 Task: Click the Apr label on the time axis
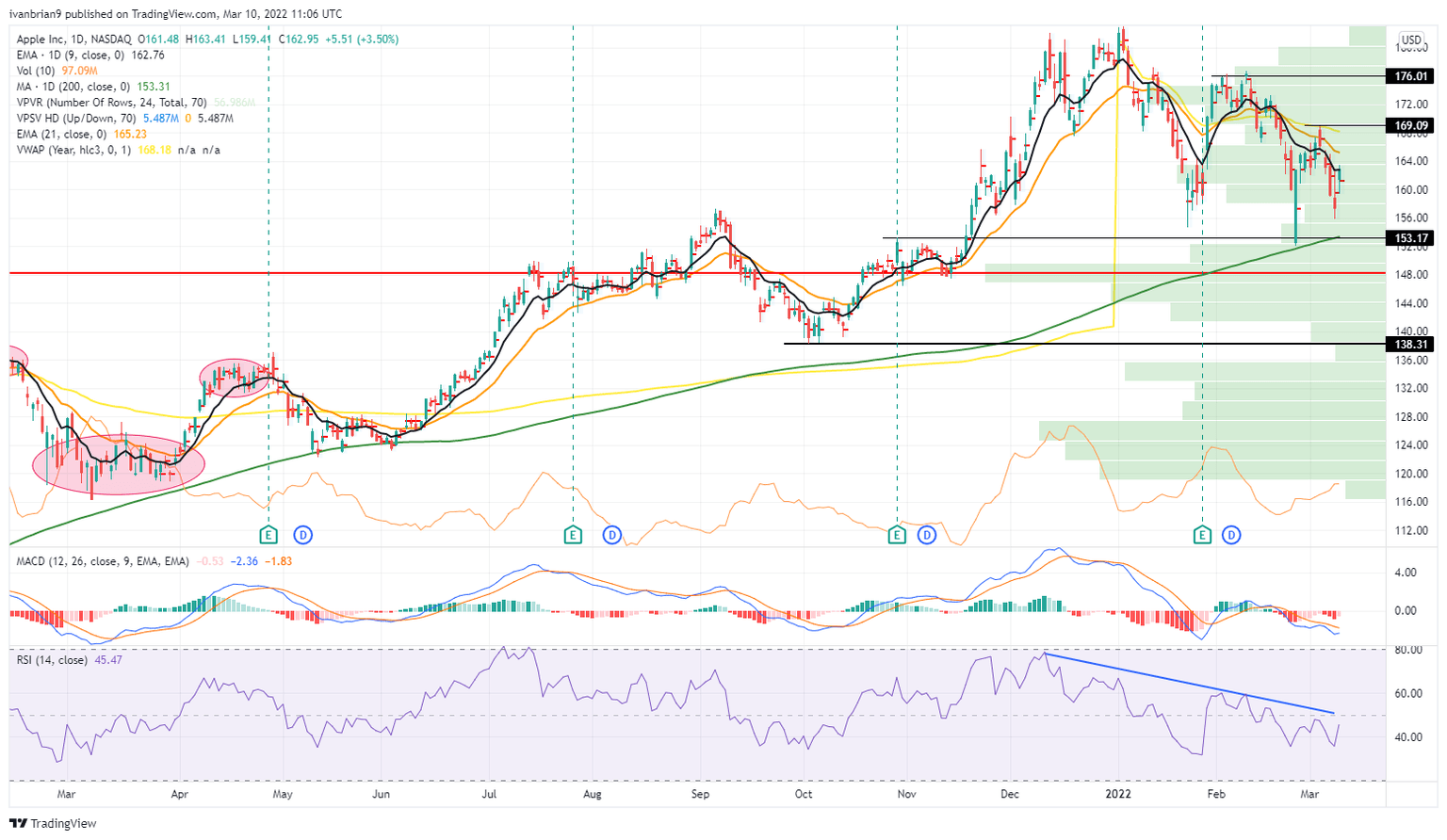[x=179, y=794]
